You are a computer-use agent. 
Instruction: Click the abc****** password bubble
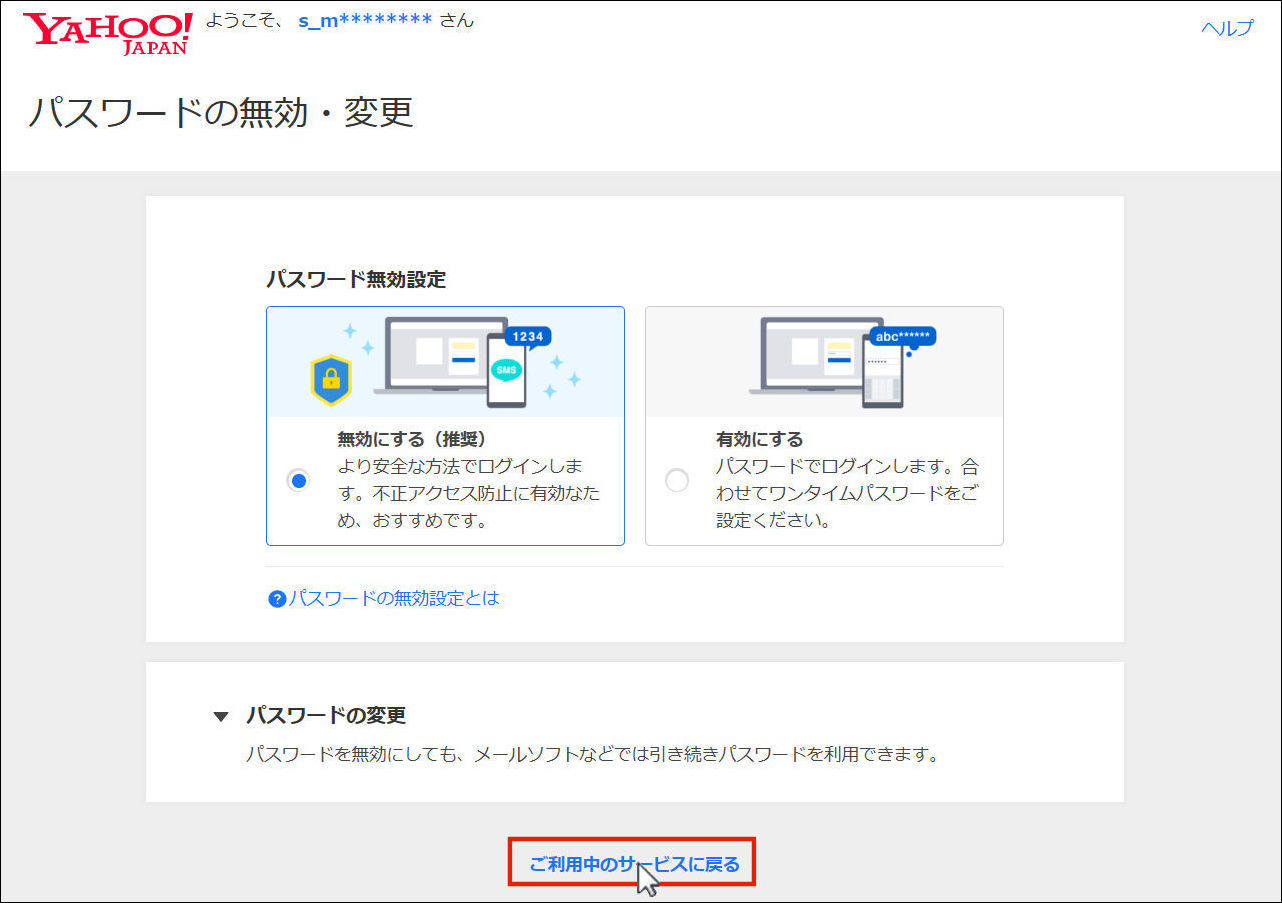point(902,336)
